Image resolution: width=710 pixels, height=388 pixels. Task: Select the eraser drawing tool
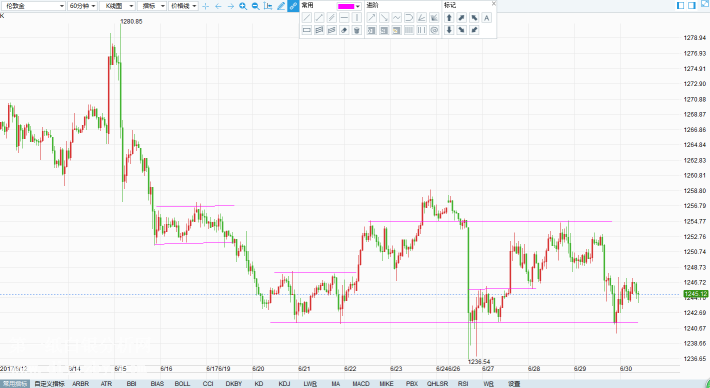pos(344,30)
